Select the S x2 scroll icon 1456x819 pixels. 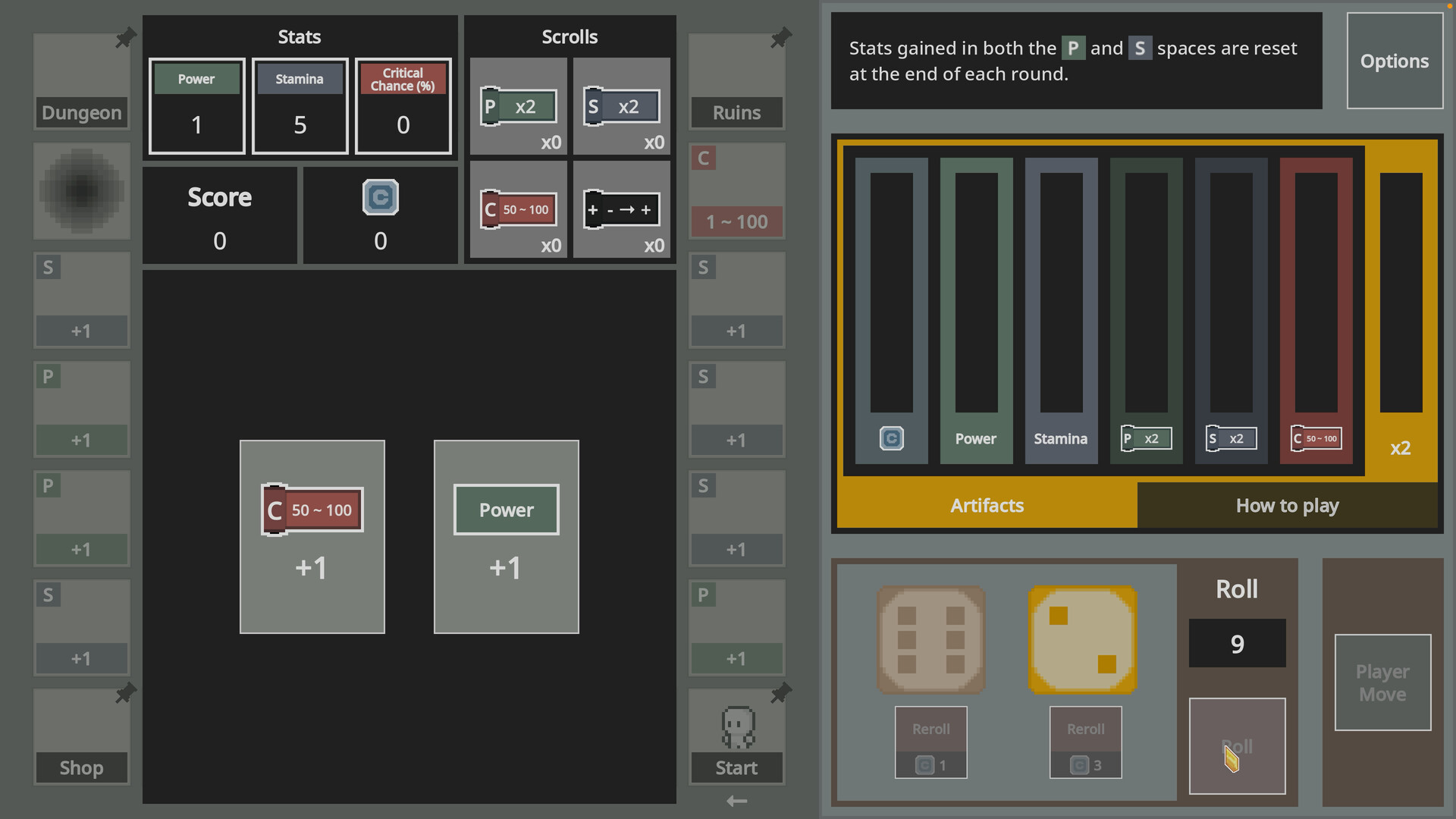click(x=621, y=106)
